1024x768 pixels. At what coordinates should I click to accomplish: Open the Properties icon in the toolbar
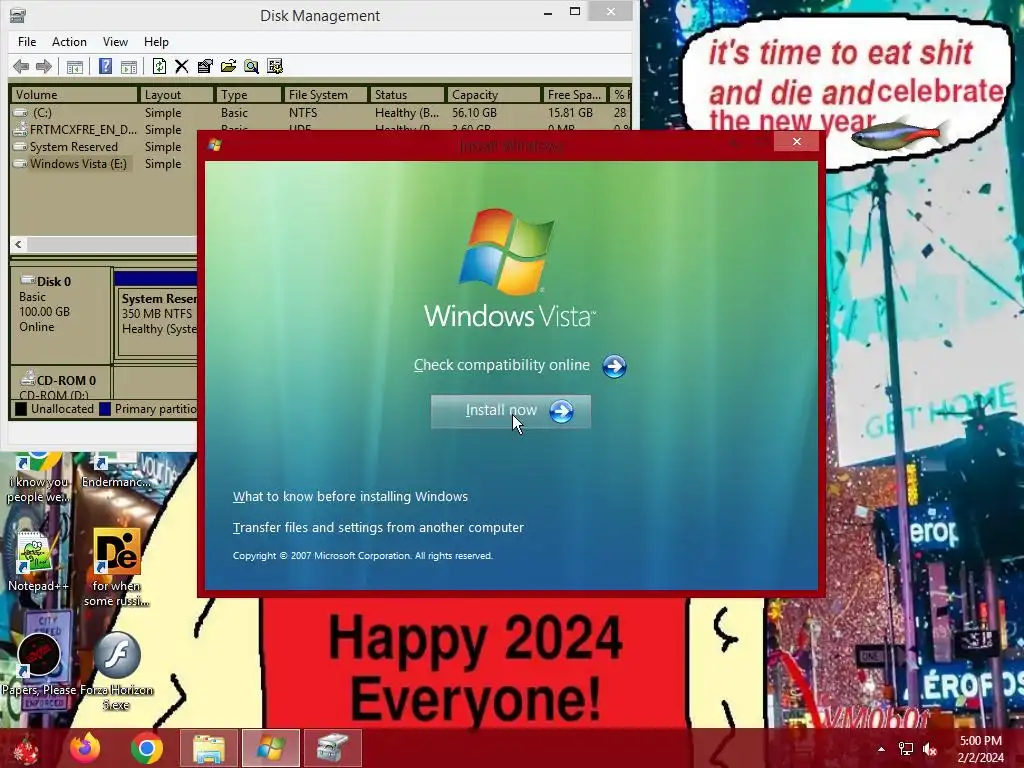pyautogui.click(x=205, y=66)
